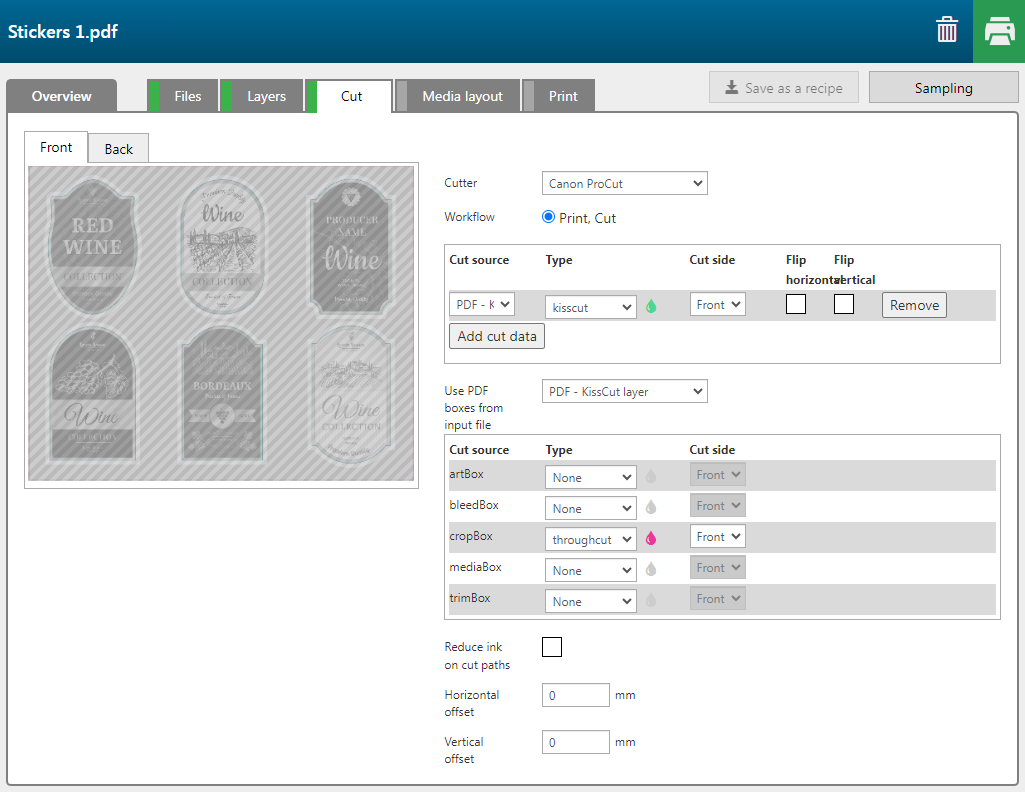
Task: Click the trash can delete icon
Action: (946, 30)
